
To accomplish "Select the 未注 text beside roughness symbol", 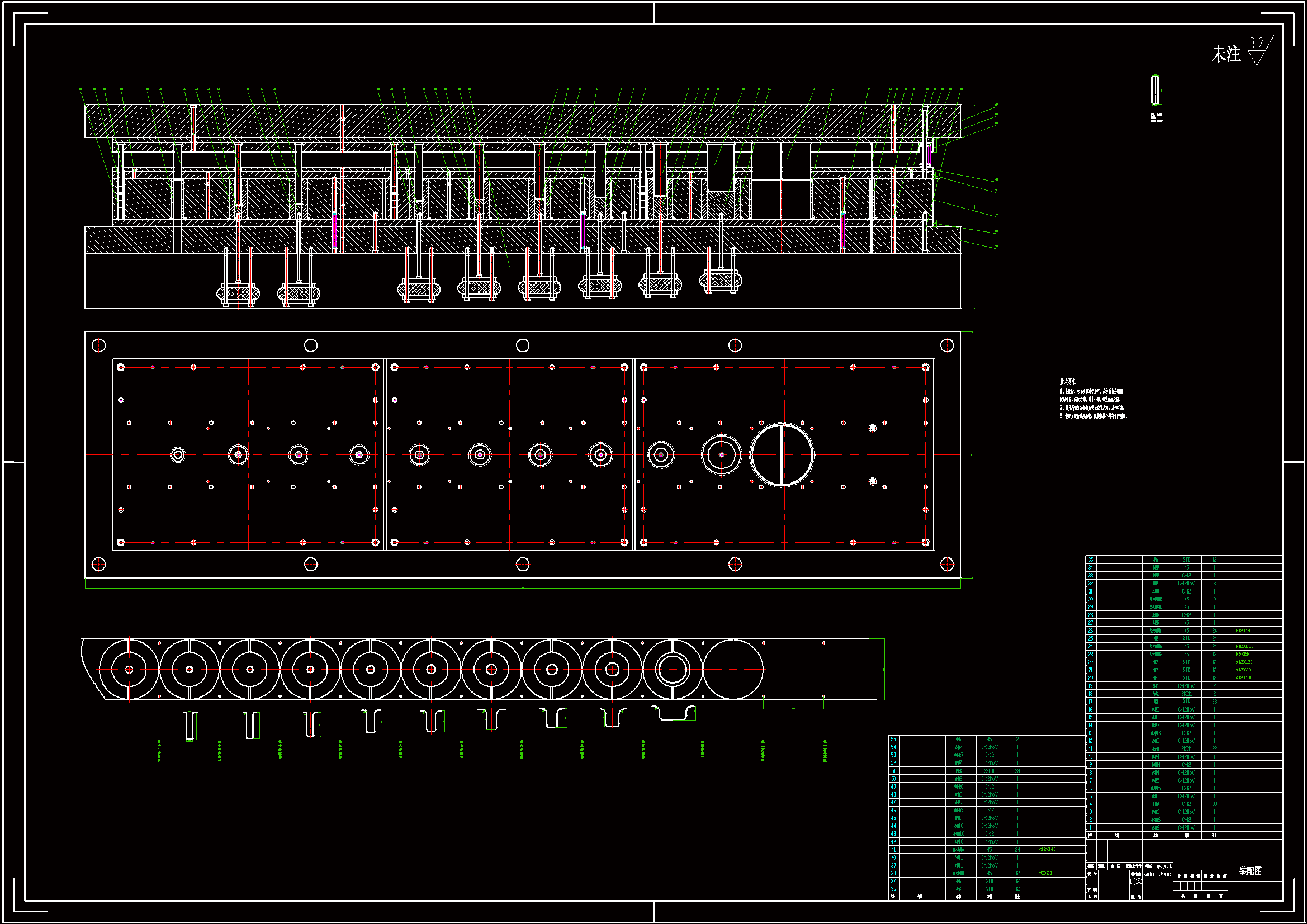I will pos(1225,55).
